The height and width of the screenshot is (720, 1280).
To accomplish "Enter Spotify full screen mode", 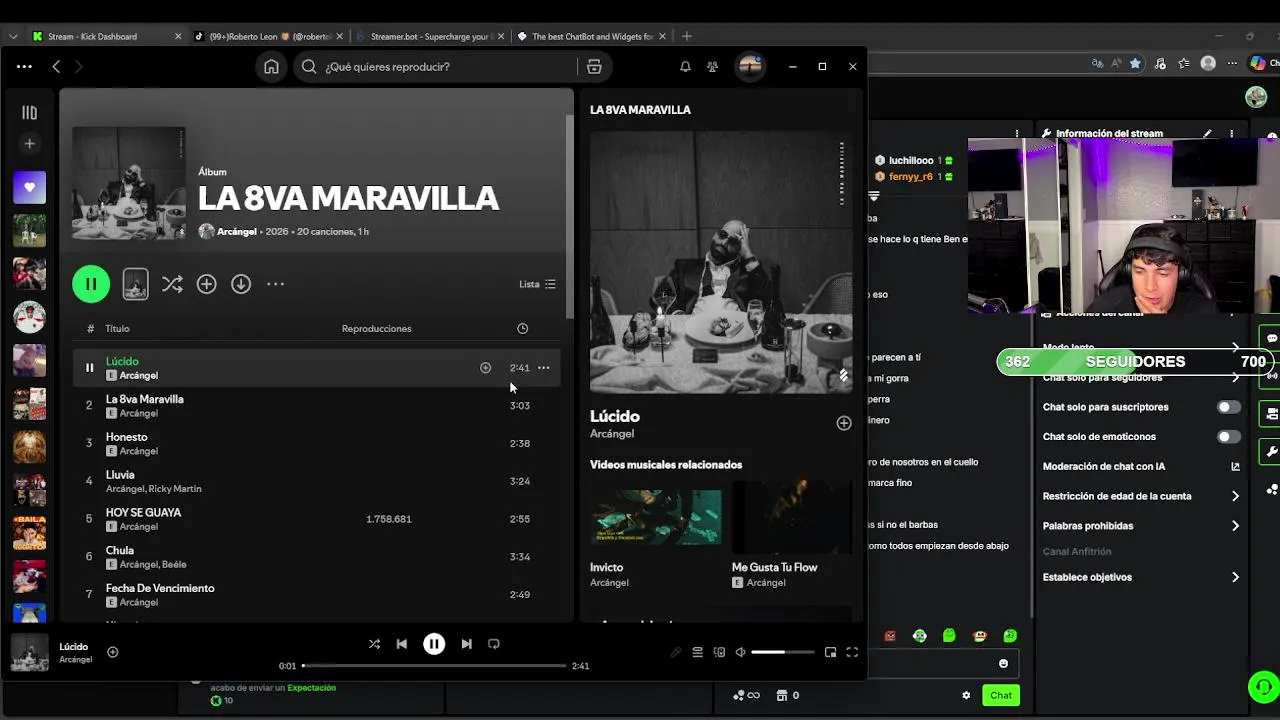I will [x=852, y=652].
